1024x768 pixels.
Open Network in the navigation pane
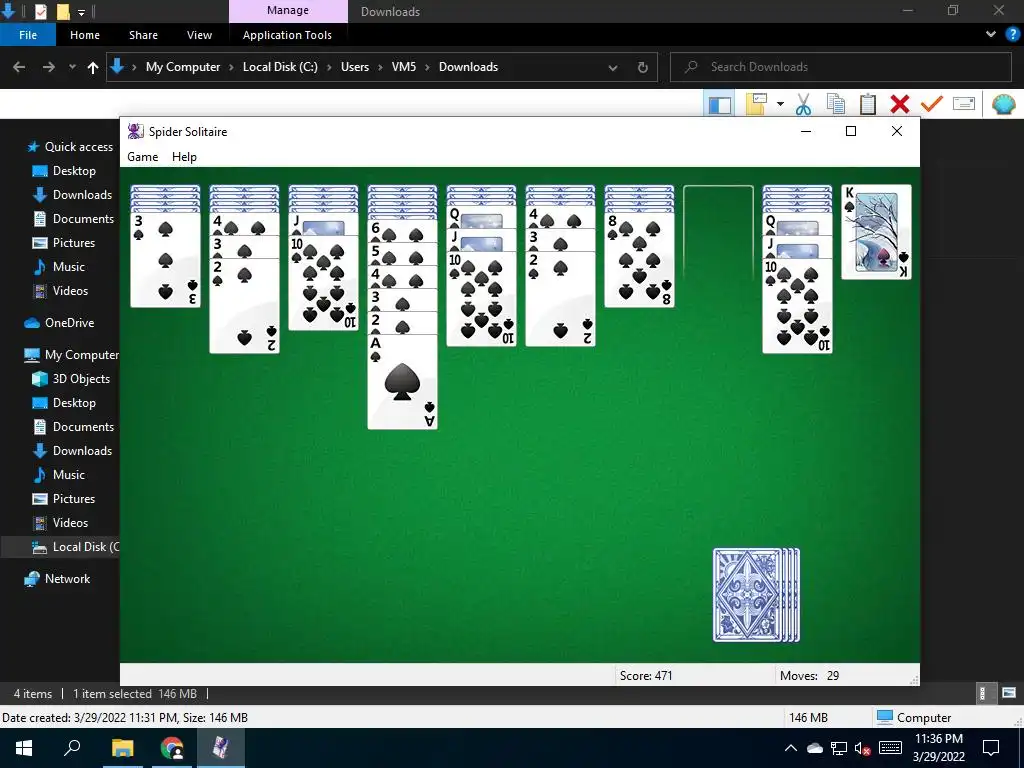[57, 579]
